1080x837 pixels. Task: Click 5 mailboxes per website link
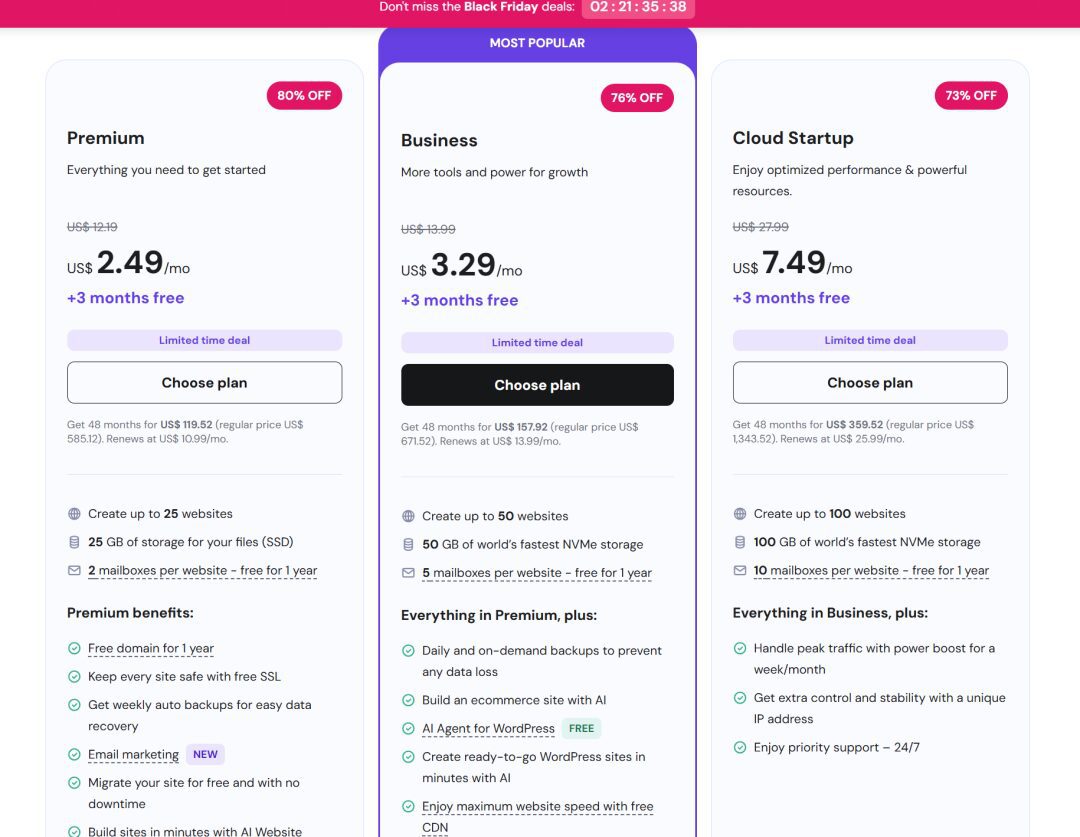pyautogui.click(x=537, y=573)
